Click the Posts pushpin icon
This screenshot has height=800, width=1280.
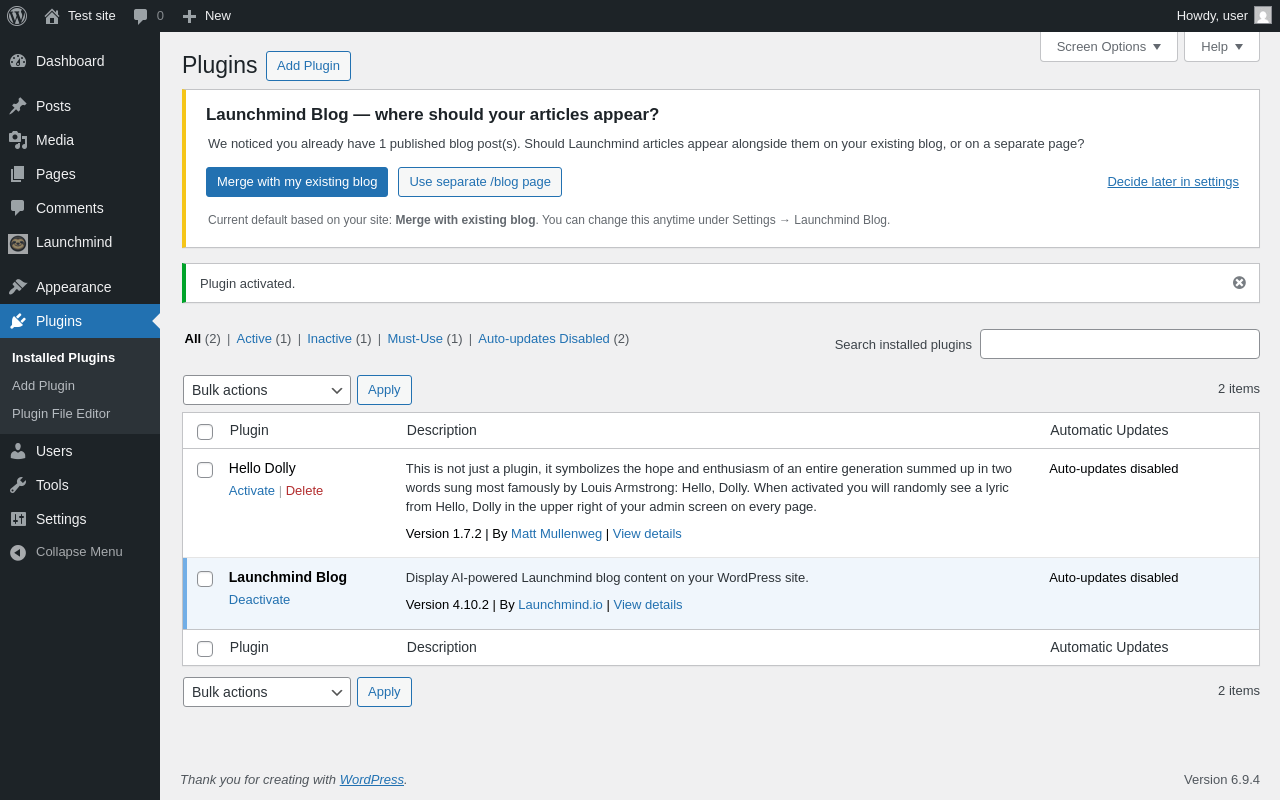coord(18,106)
